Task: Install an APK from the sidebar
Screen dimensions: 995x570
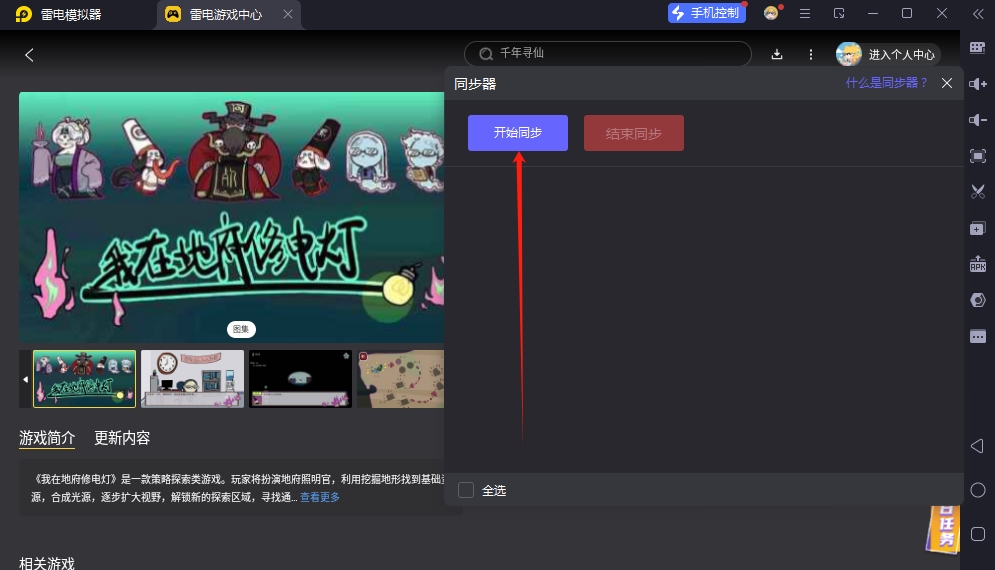Action: [x=978, y=263]
